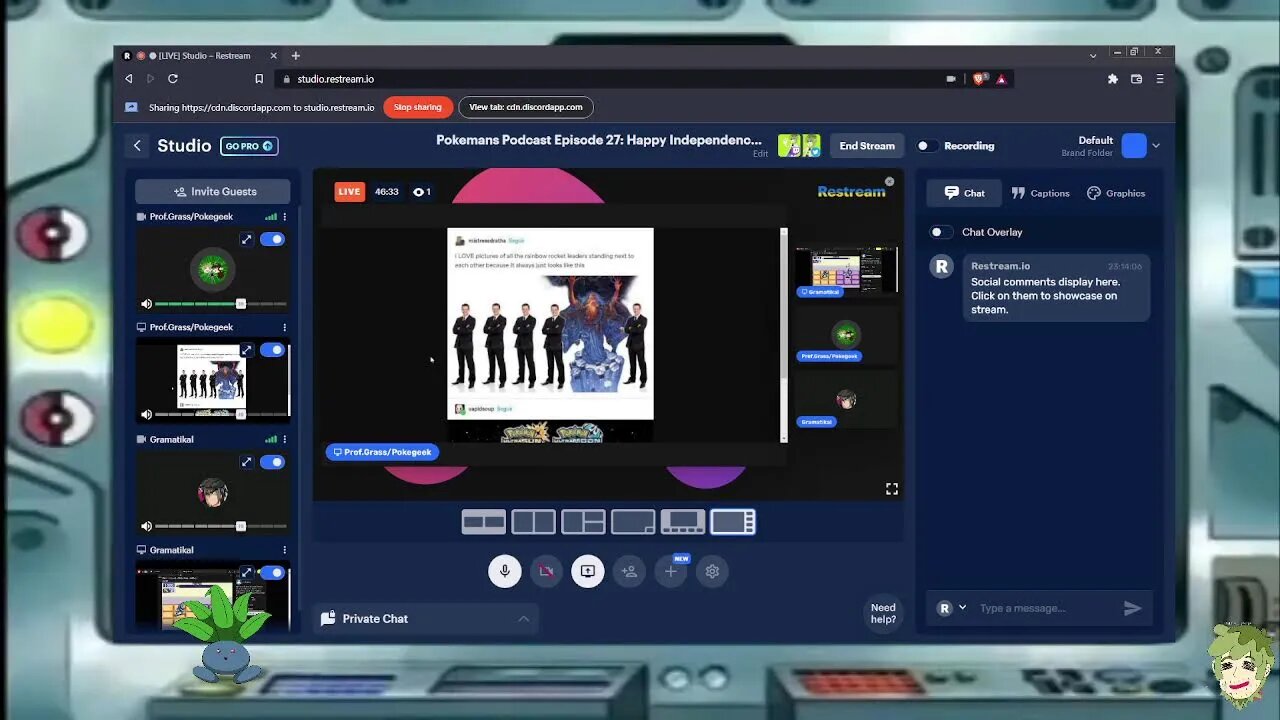Open the [LIVE] Studio – Restream tab
Viewport: 1280px width, 720px height.
pyautogui.click(x=200, y=56)
